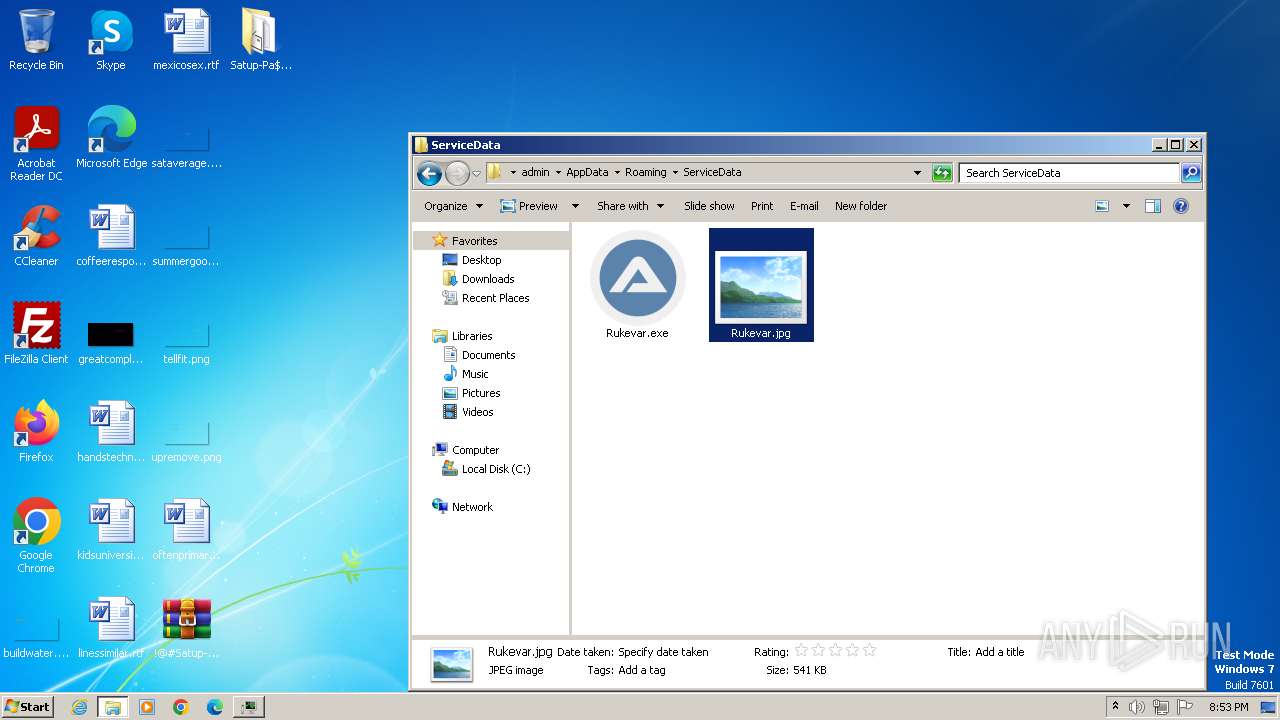The width and height of the screenshot is (1280, 720).
Task: Click the Roaming breadcrumb segment
Action: tap(645, 172)
